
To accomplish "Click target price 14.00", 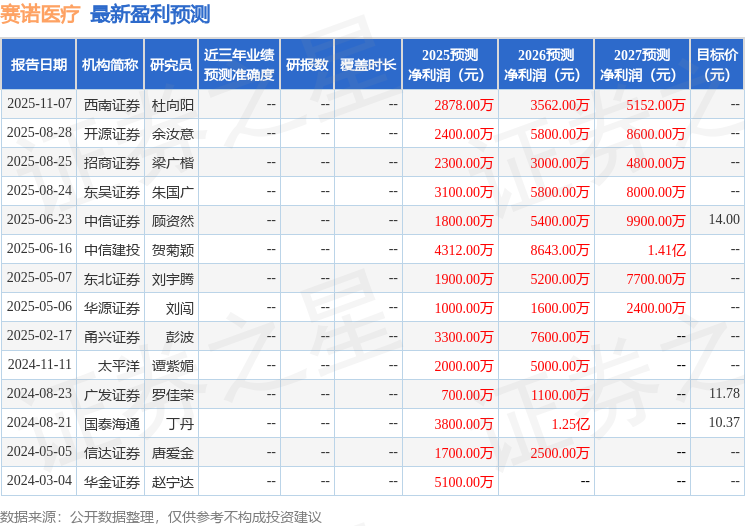I will (724, 219).
